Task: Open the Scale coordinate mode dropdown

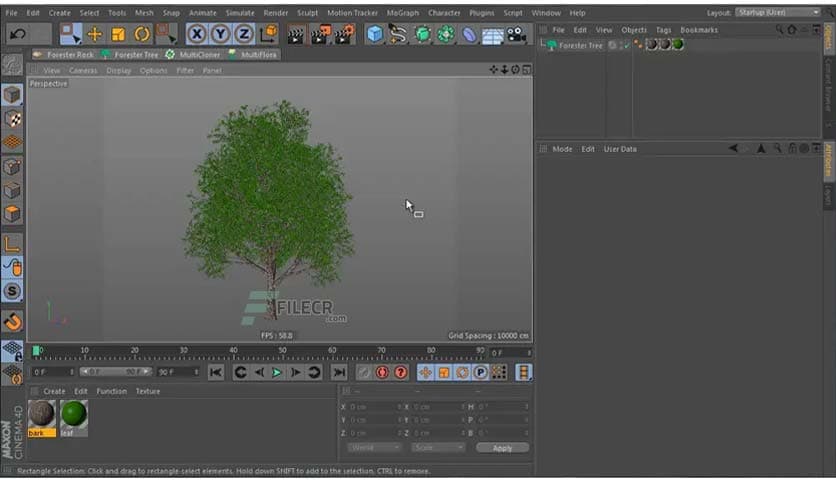Action: [438, 448]
